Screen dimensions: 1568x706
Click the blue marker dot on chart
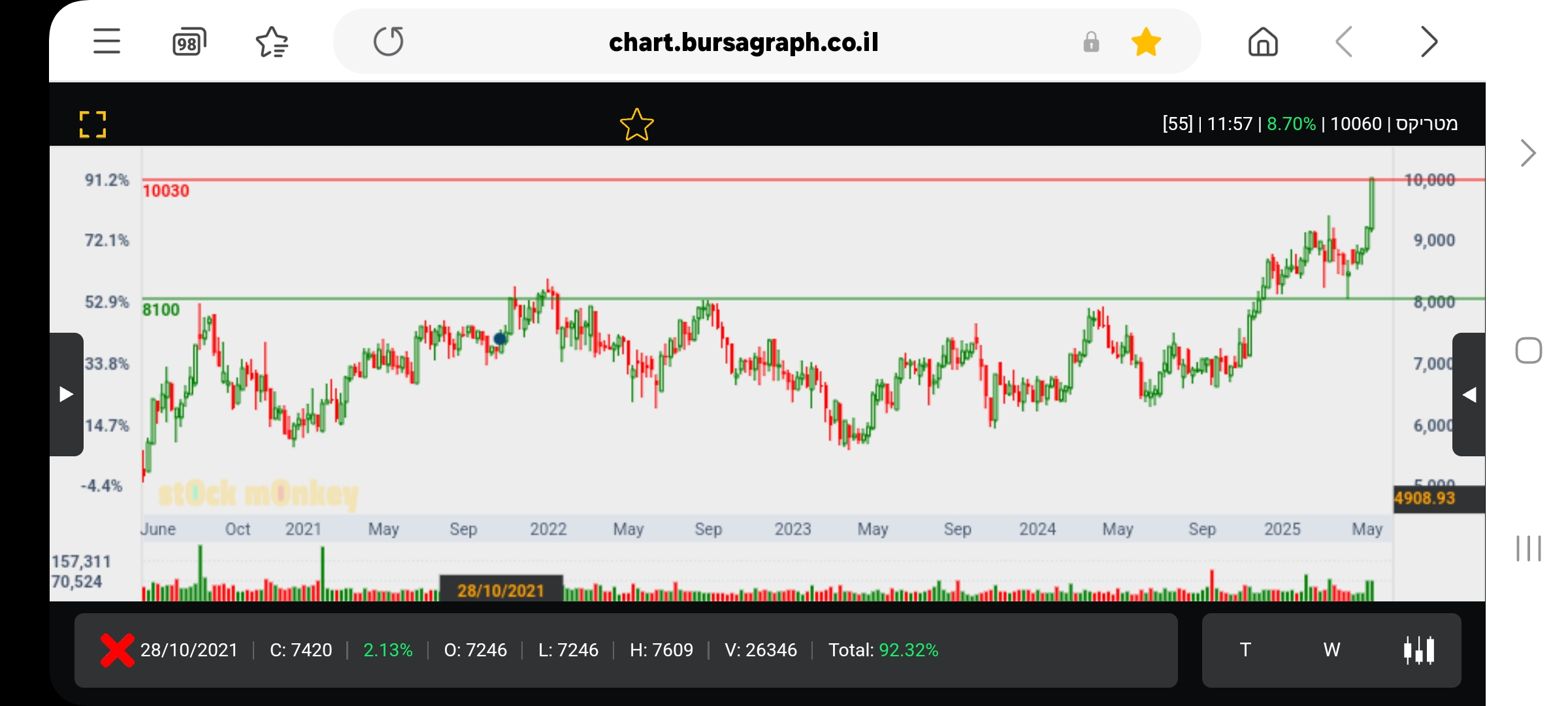(x=500, y=339)
